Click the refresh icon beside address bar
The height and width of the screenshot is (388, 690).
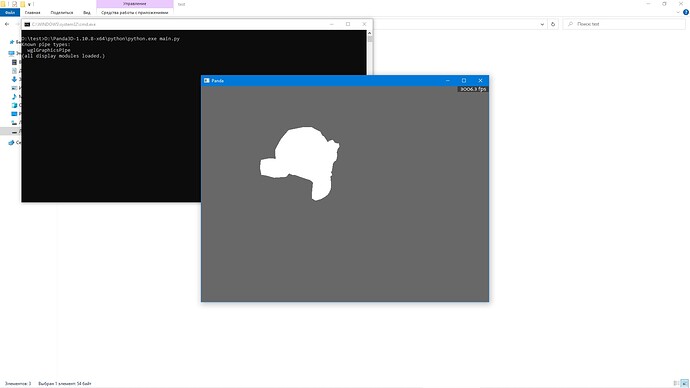[x=553, y=24]
